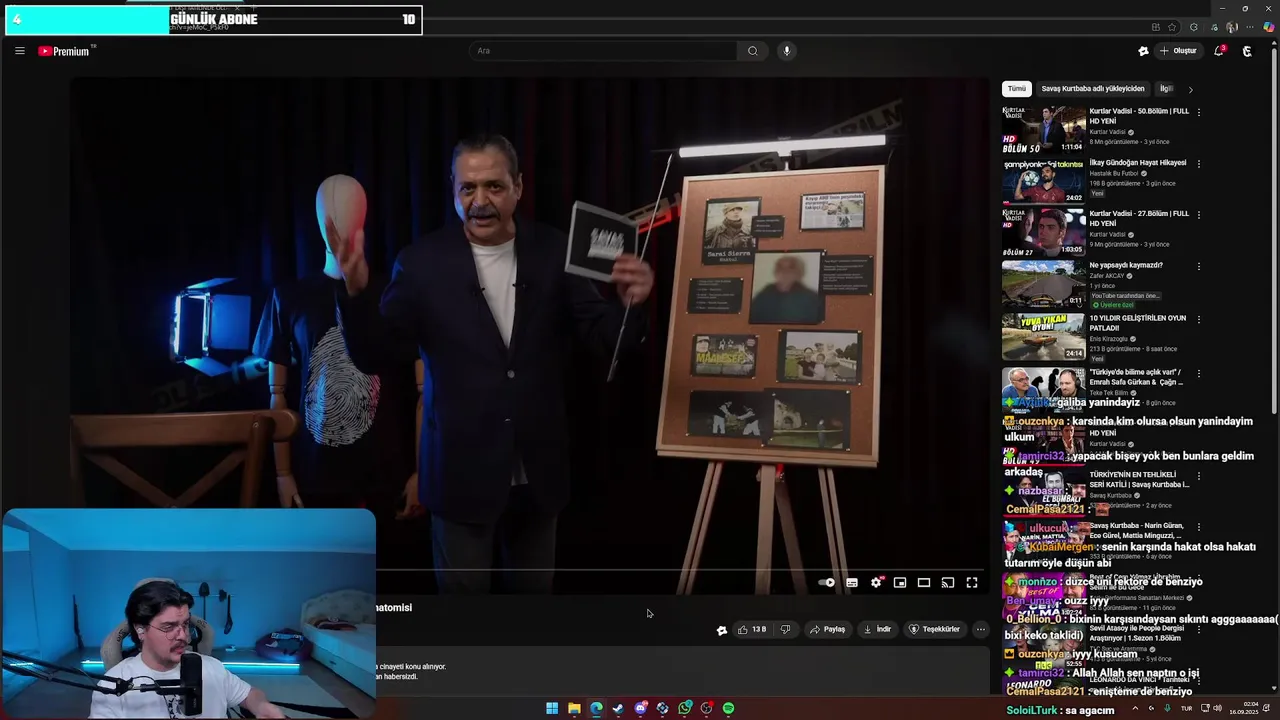Open options for Kurtlar Vadisi 27.Bölüm

click(1199, 215)
